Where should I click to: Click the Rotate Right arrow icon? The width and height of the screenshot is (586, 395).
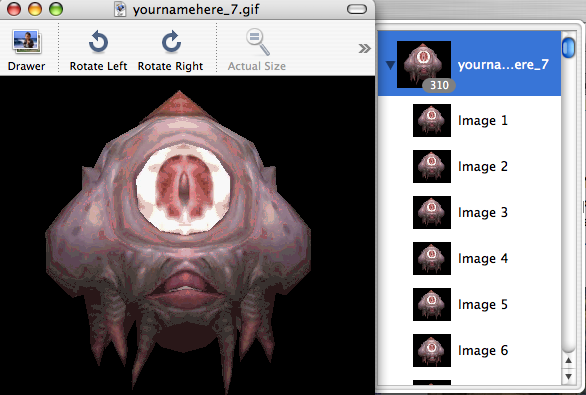tap(171, 41)
